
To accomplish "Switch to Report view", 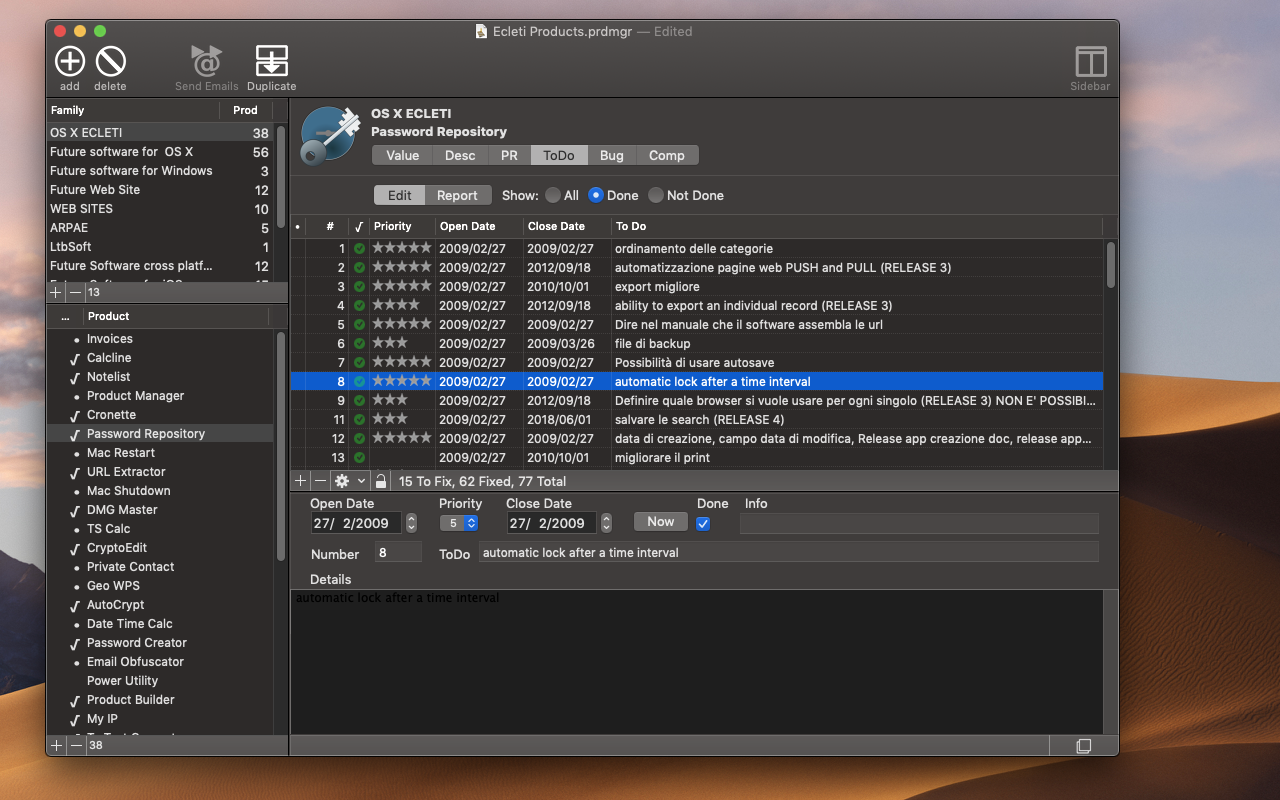I will pos(457,195).
